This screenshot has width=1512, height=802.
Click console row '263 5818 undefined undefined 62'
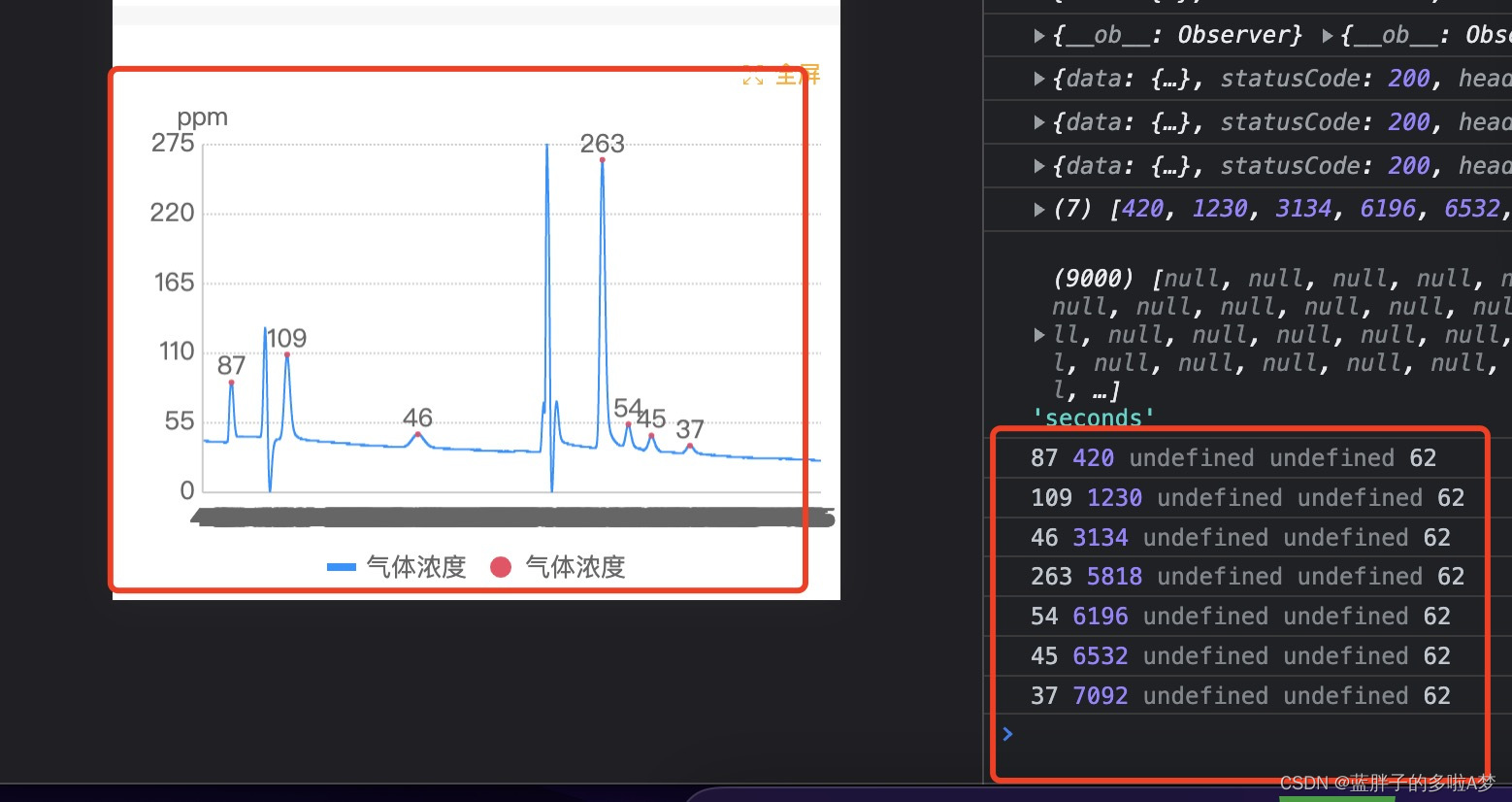1247,577
